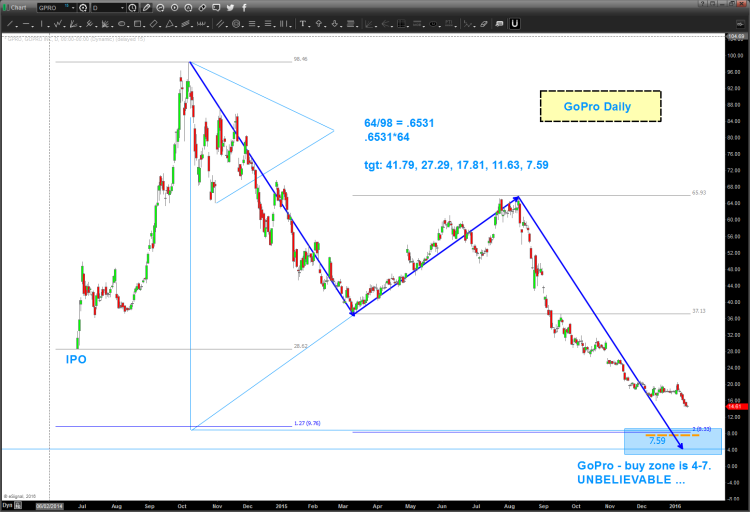The width and height of the screenshot is (750, 512).
Task: Expand options arrow next to triangle tool
Action: point(176,26)
